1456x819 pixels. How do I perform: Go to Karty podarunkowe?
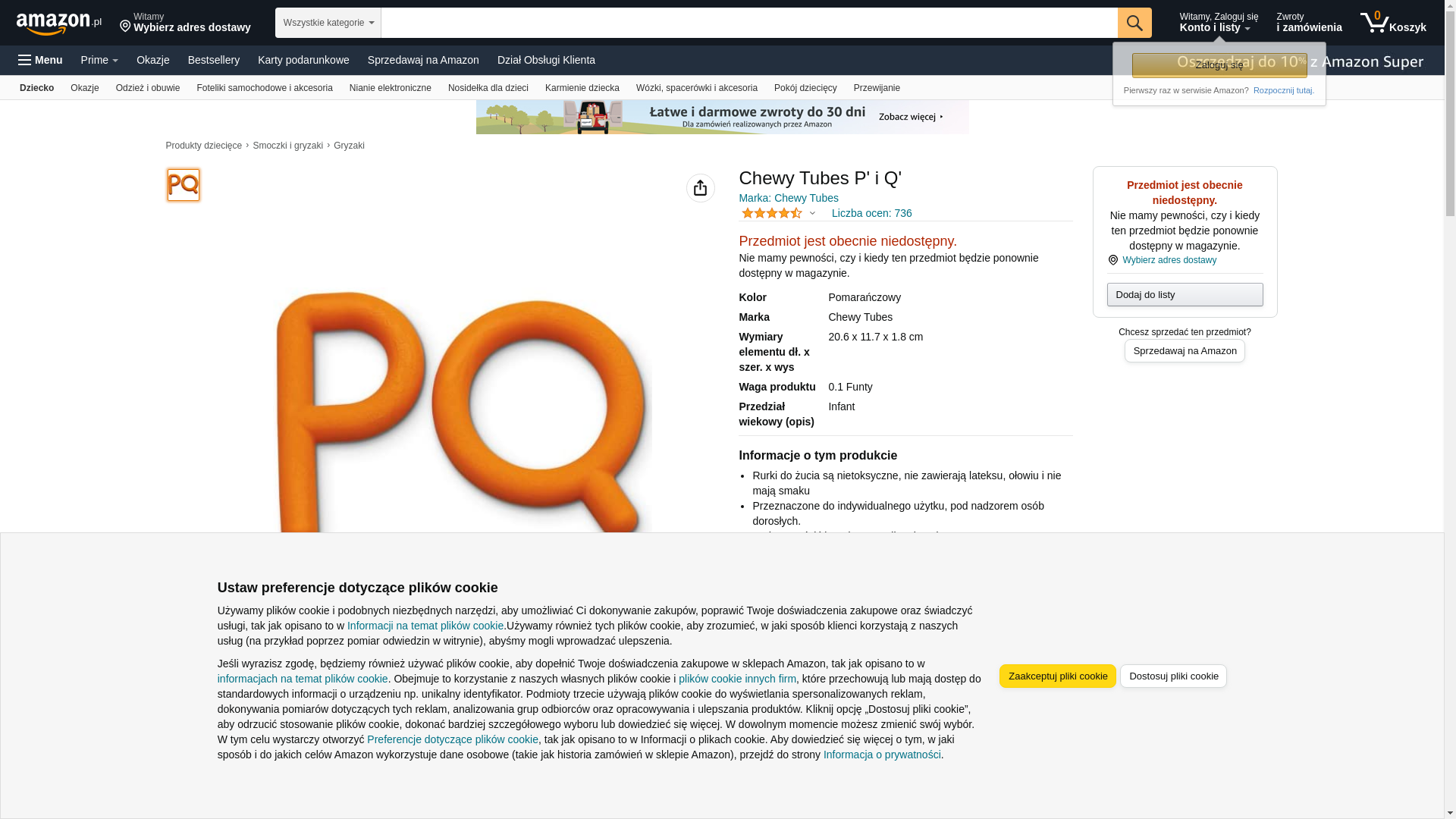click(303, 60)
